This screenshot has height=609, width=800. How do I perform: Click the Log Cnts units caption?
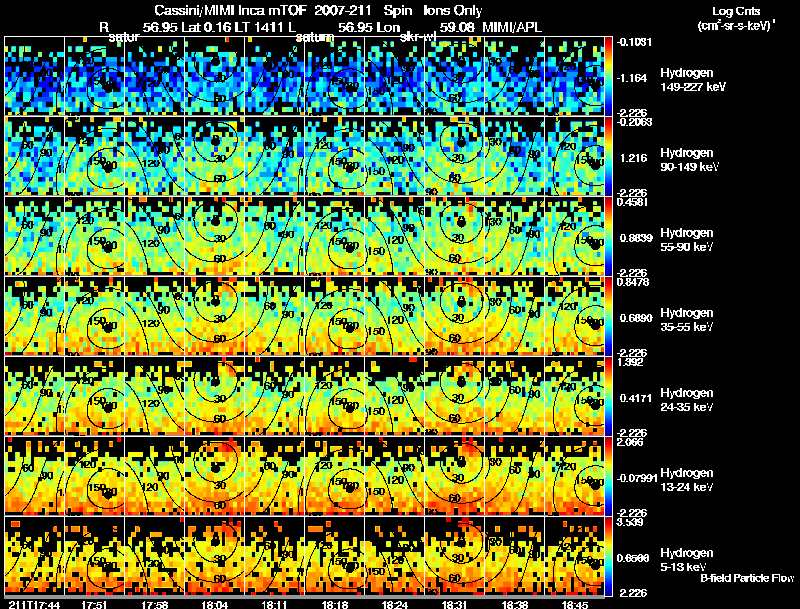[x=736, y=18]
